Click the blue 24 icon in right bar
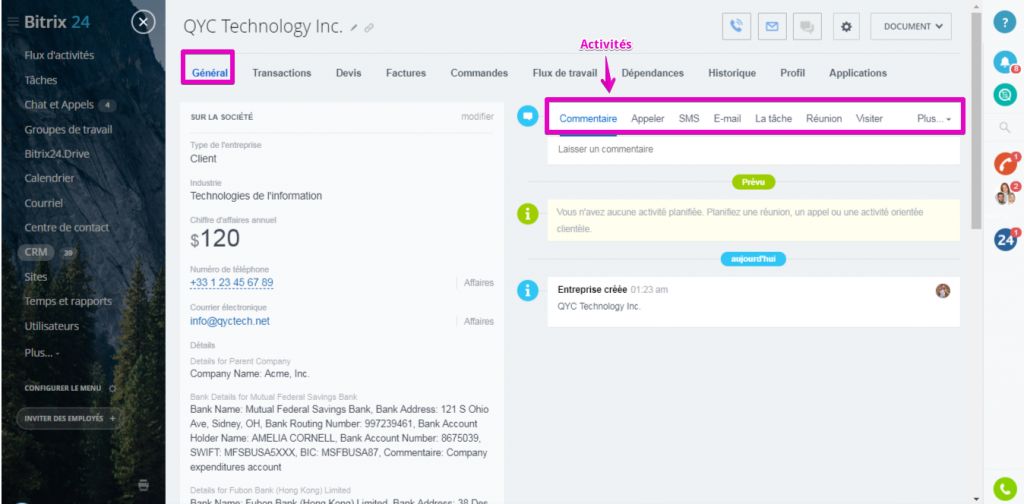This screenshot has width=1024, height=504. point(1006,240)
